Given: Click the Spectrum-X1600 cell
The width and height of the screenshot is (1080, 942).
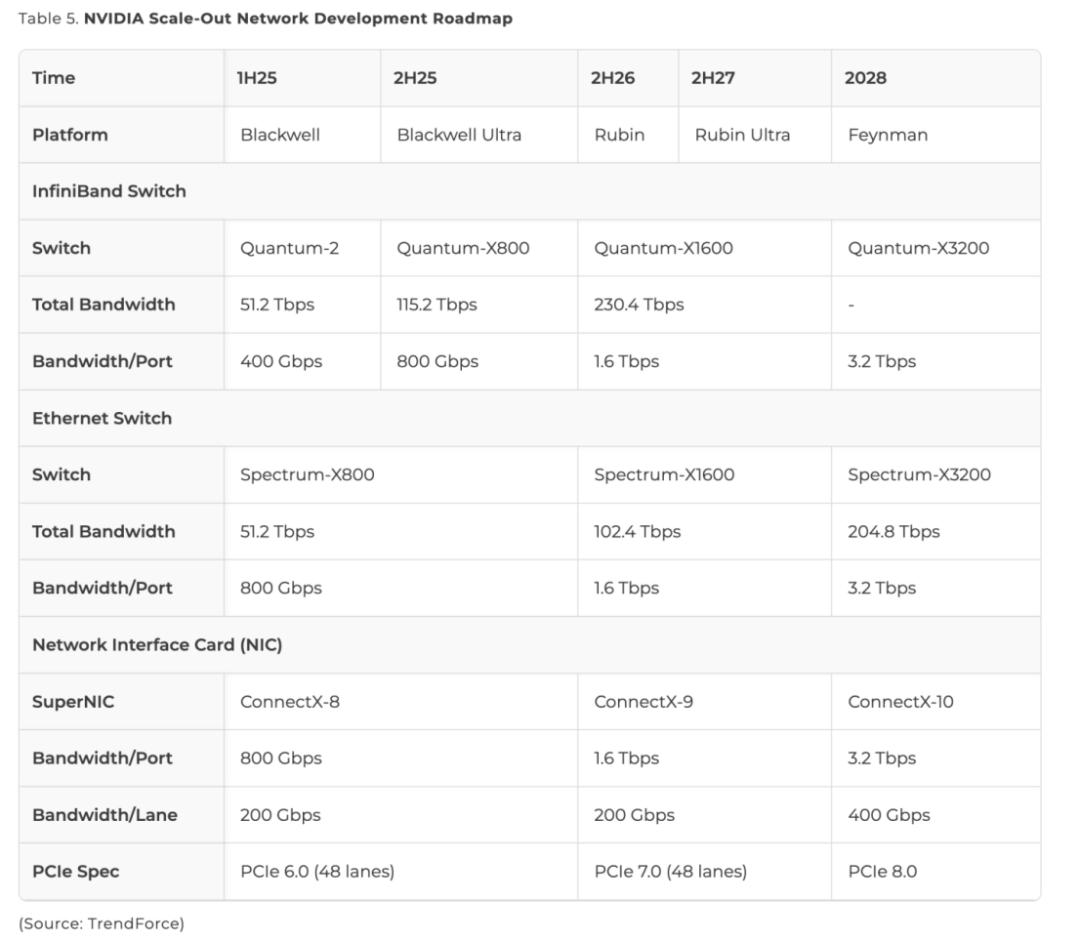Looking at the screenshot, I should point(664,475).
